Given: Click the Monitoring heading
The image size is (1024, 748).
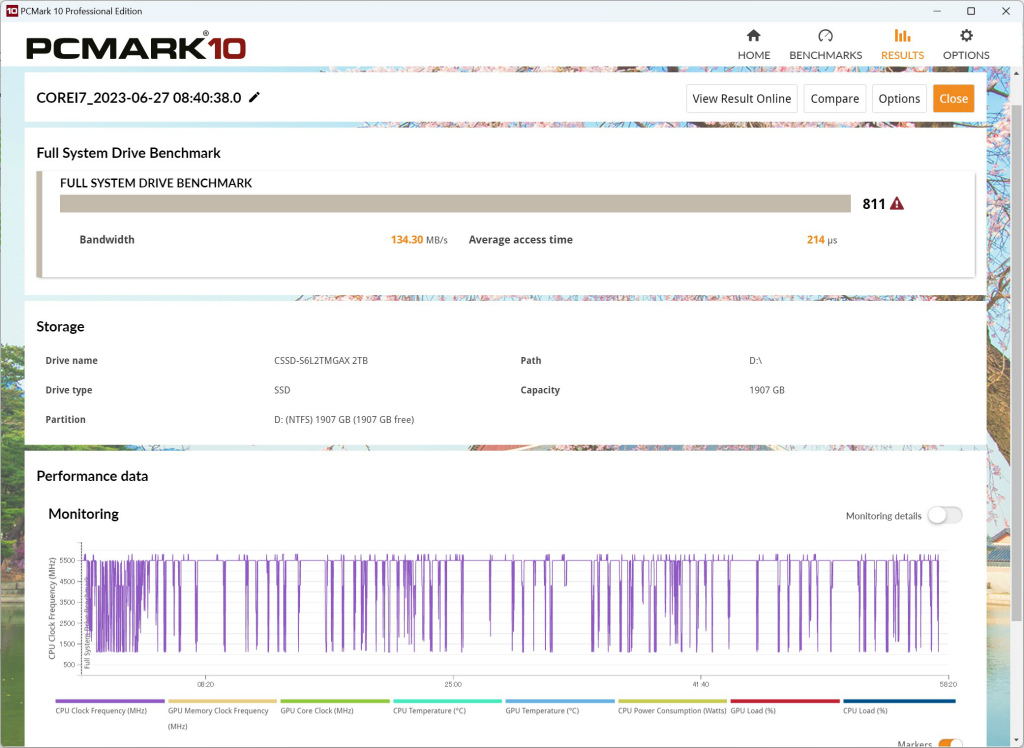Looking at the screenshot, I should pyautogui.click(x=84, y=514).
